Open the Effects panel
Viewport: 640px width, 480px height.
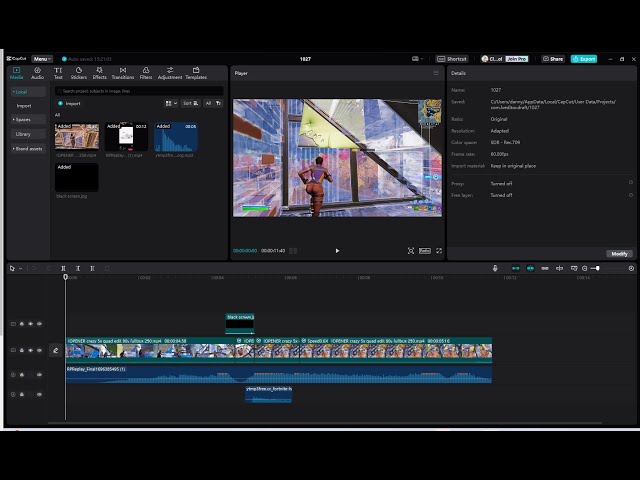click(x=99, y=73)
